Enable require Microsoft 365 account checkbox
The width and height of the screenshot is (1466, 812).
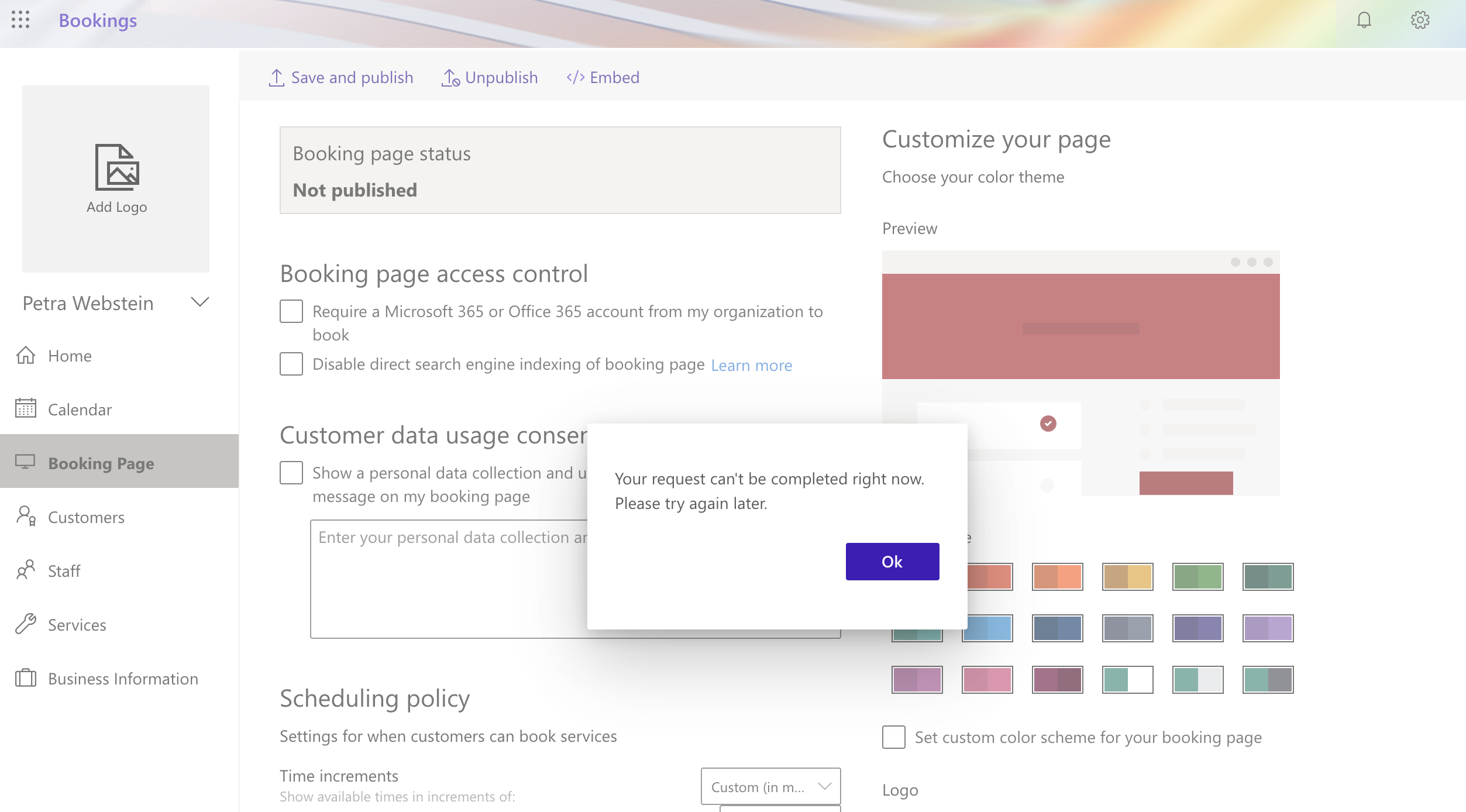290,310
